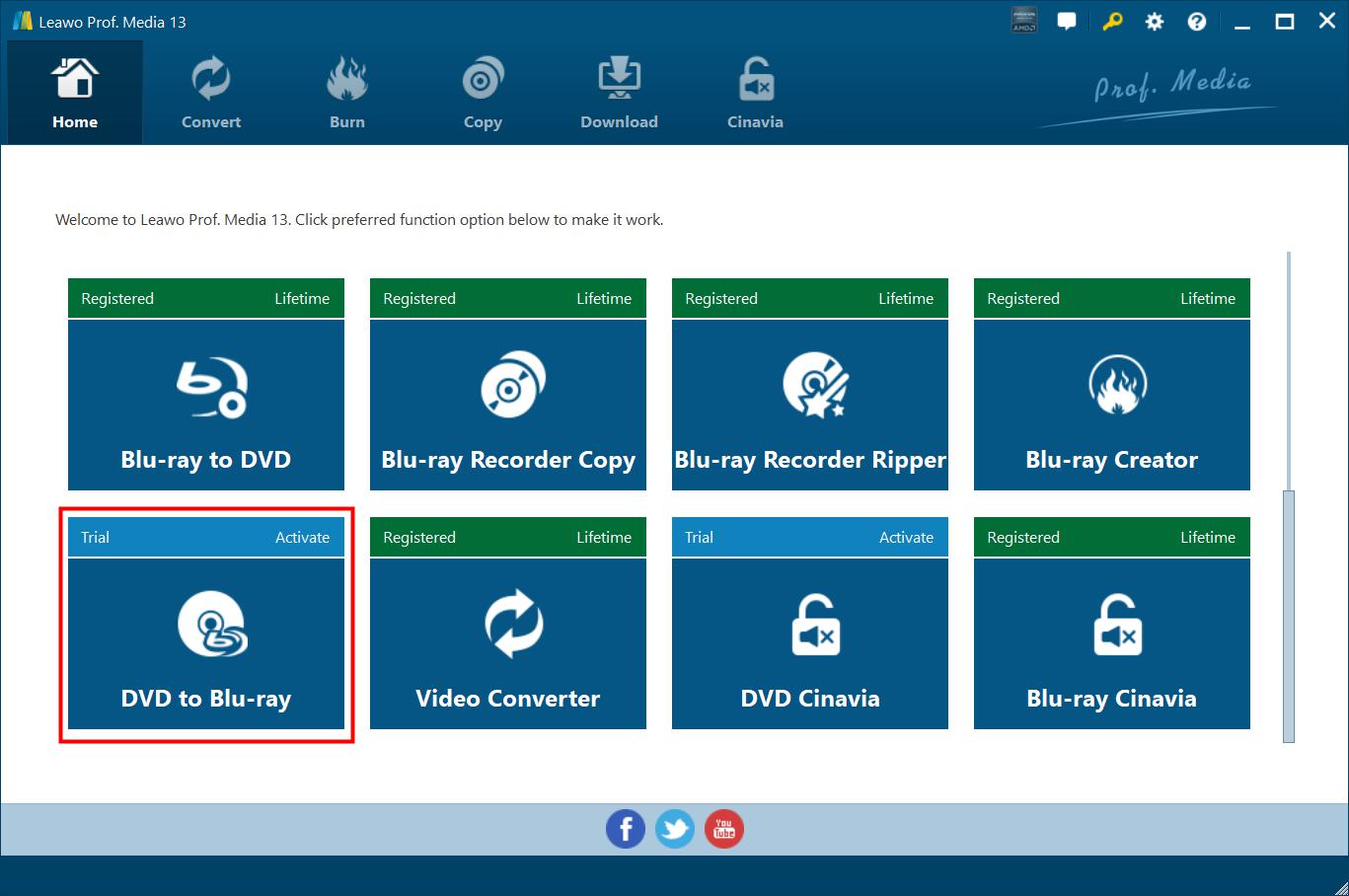
Task: Switch to the Convert tab
Action: [x=211, y=94]
